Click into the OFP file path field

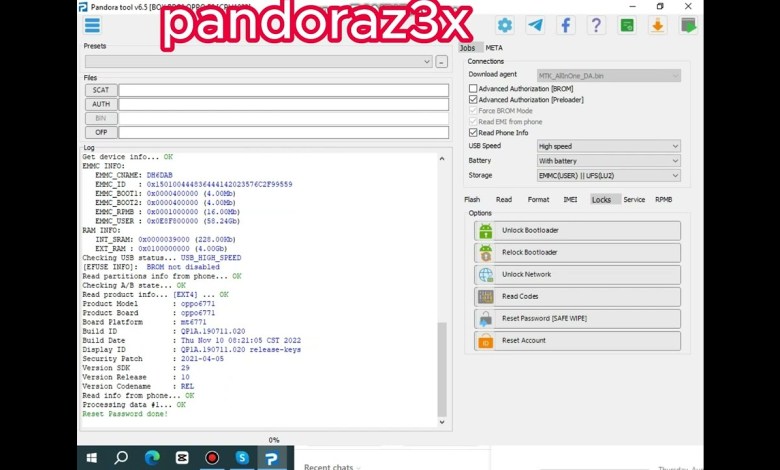coord(284,132)
